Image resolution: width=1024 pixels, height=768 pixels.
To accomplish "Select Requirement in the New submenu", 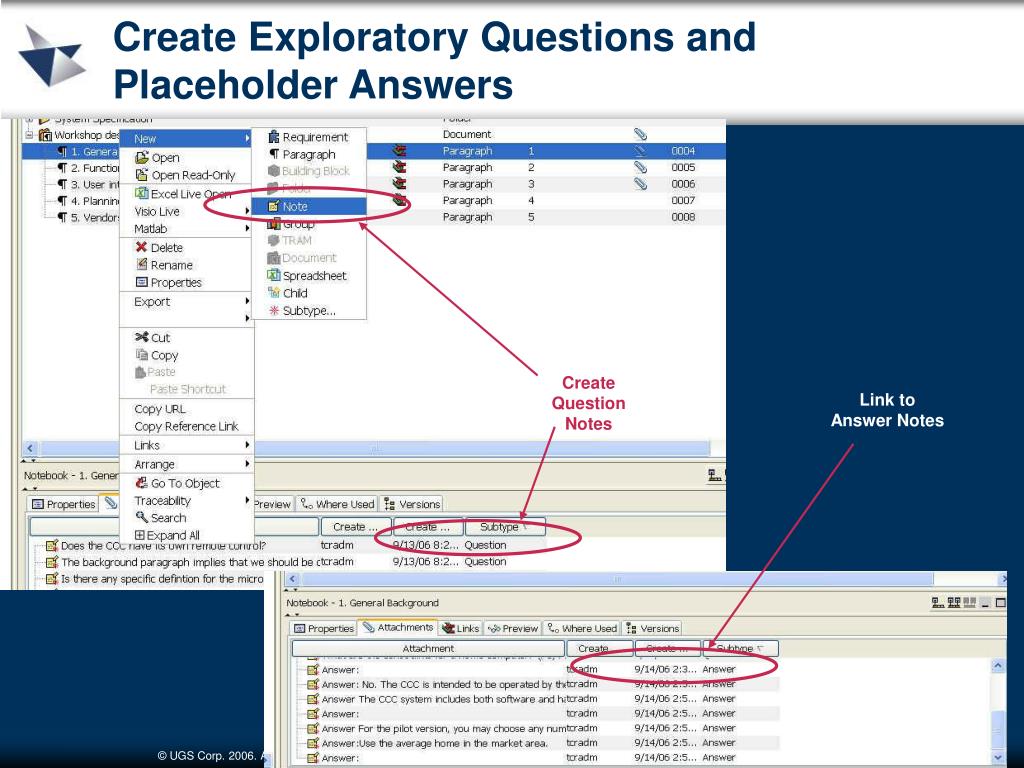I will coord(310,137).
